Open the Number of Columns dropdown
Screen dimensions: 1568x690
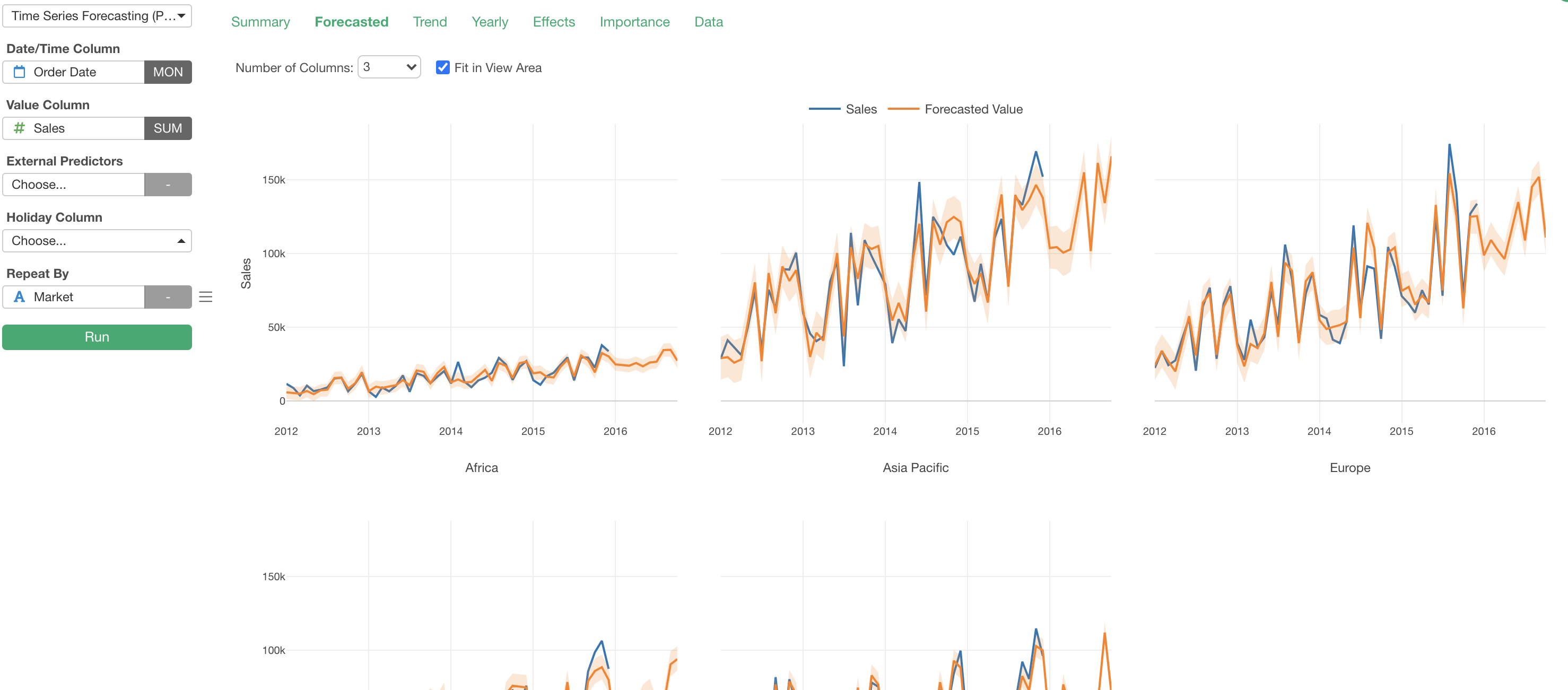[389, 67]
